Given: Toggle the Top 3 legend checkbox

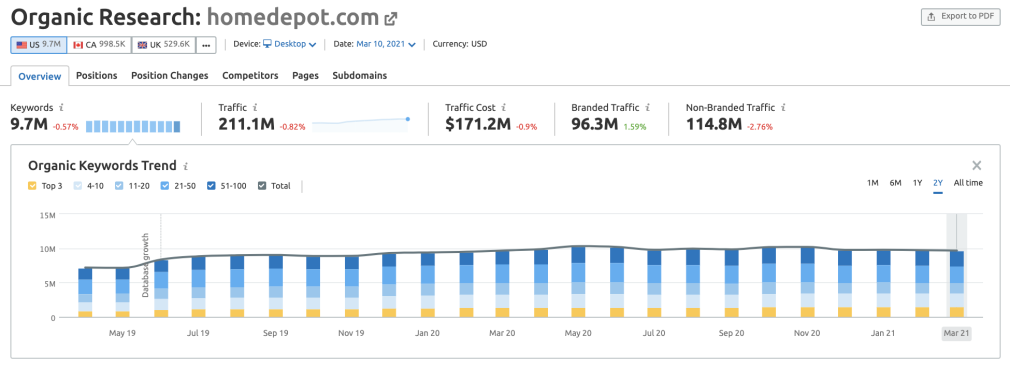Looking at the screenshot, I should pyautogui.click(x=32, y=186).
